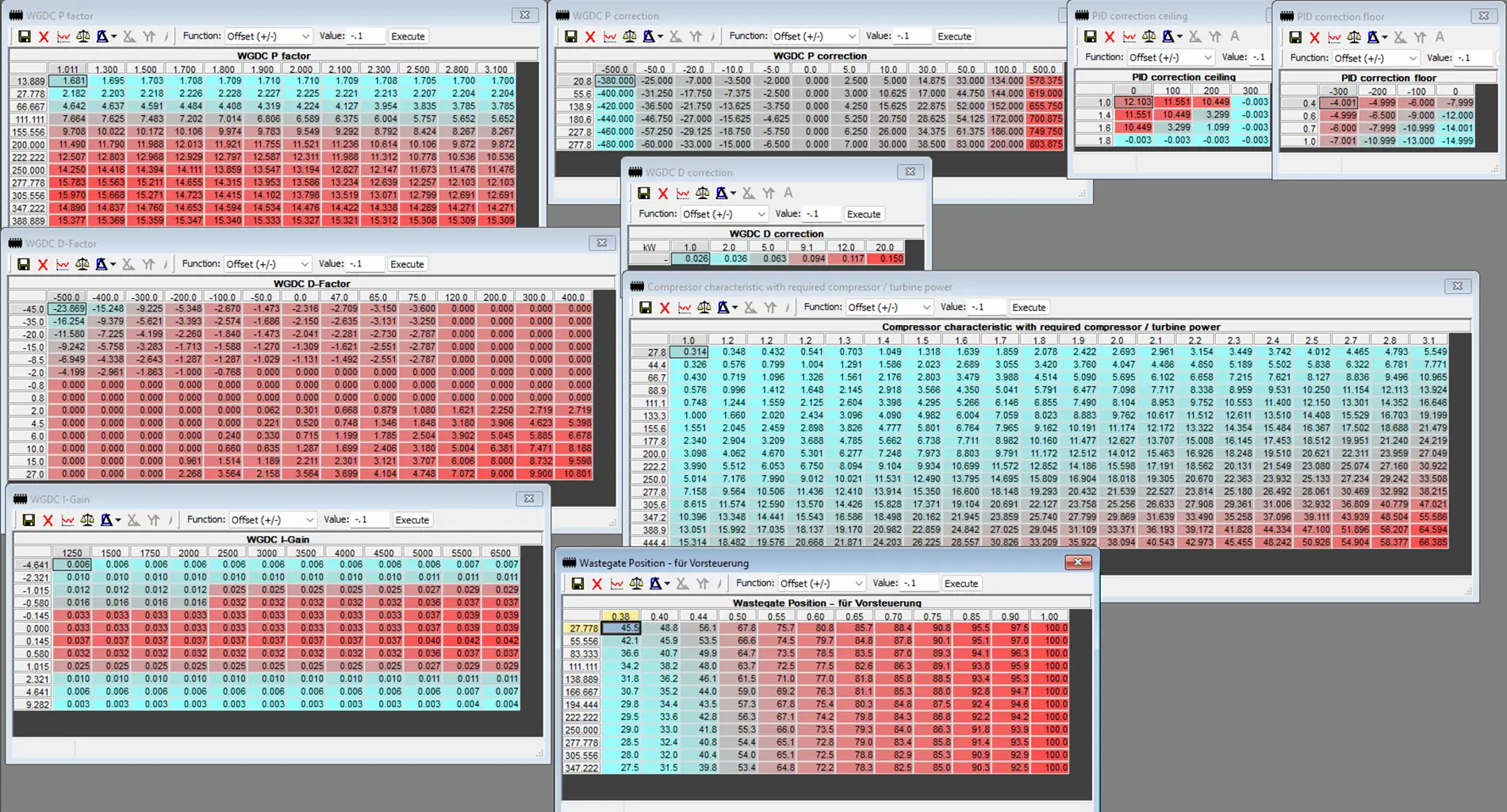Click the graph icon in WGDC D-Factor window

point(63,264)
